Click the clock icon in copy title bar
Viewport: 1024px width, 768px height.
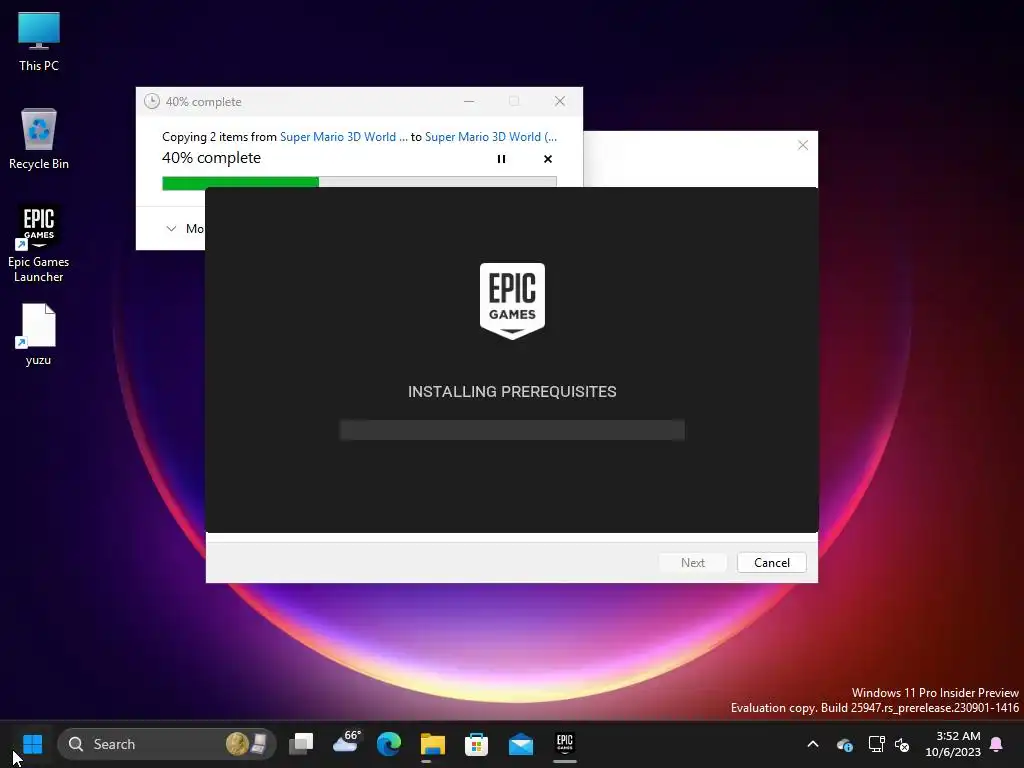point(152,101)
